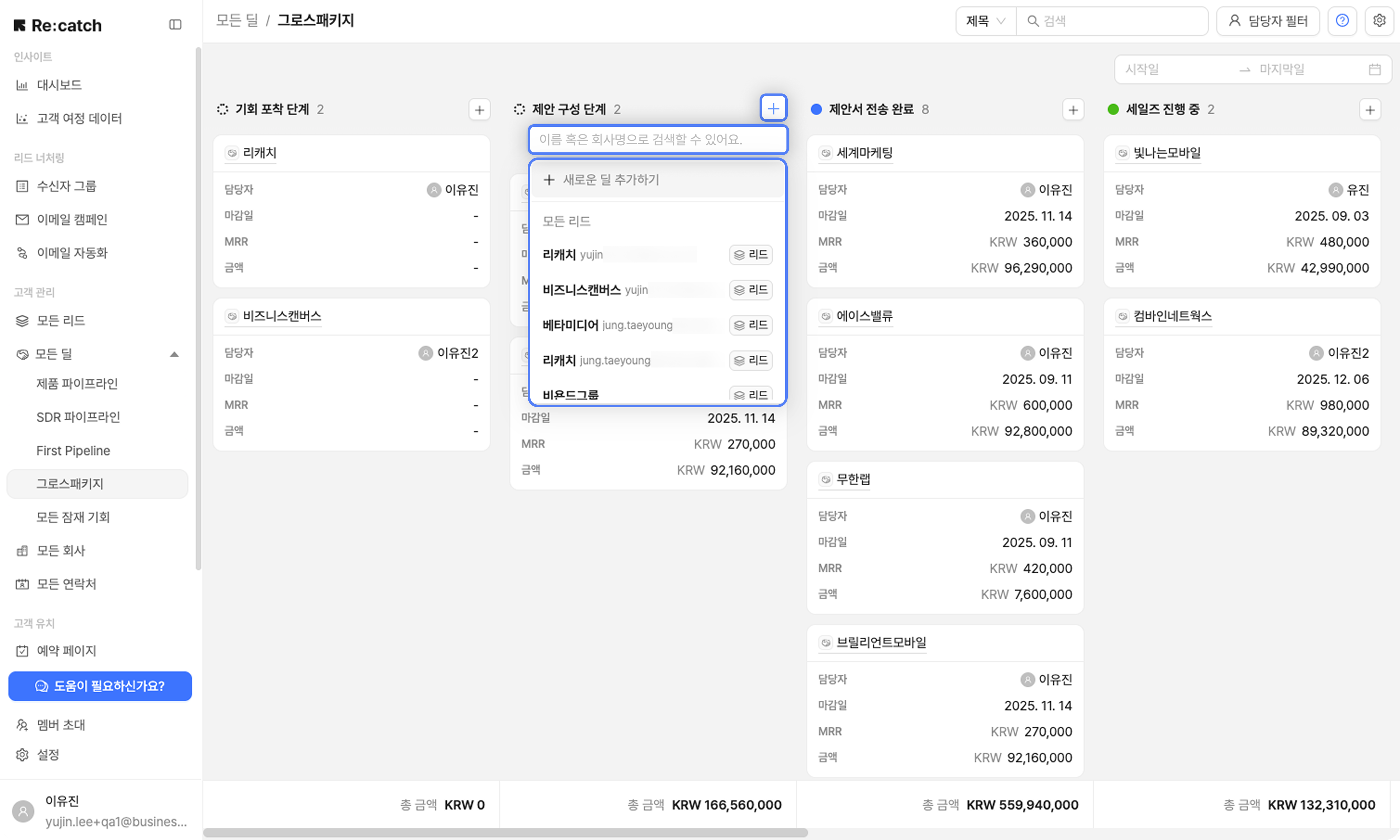Click the 모든 딜 breadcrumb link
1400x840 pixels.
pos(237,21)
